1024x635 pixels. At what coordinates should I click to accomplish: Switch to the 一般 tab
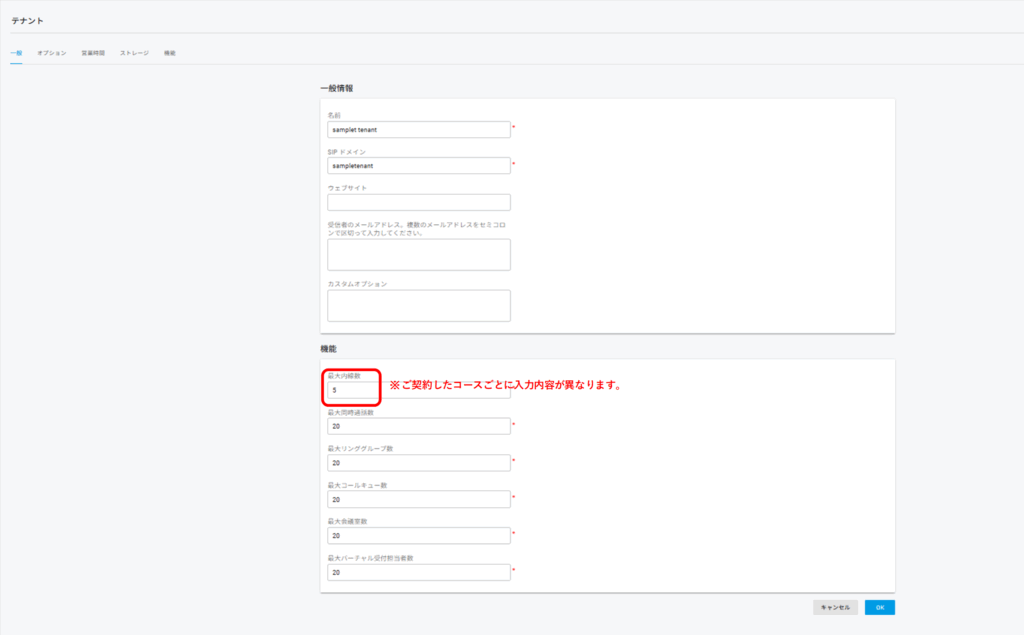coord(16,52)
